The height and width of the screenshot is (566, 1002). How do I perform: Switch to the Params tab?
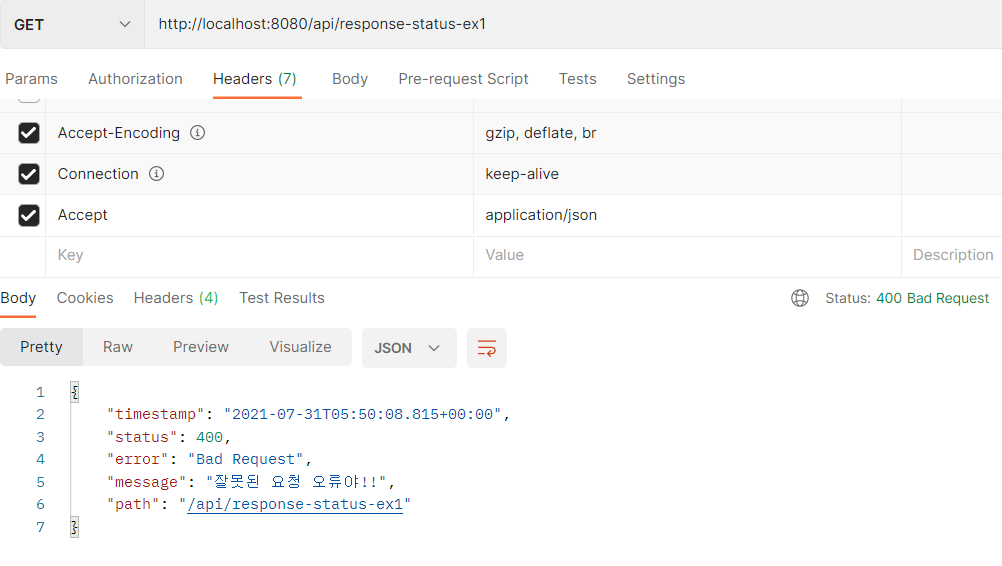click(31, 79)
